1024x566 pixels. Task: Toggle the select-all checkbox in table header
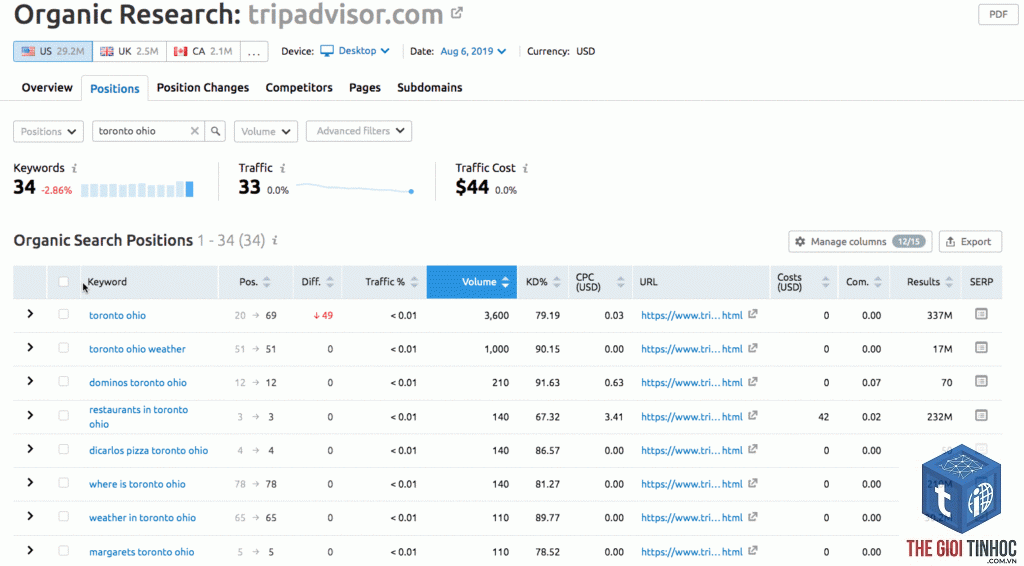(63, 282)
